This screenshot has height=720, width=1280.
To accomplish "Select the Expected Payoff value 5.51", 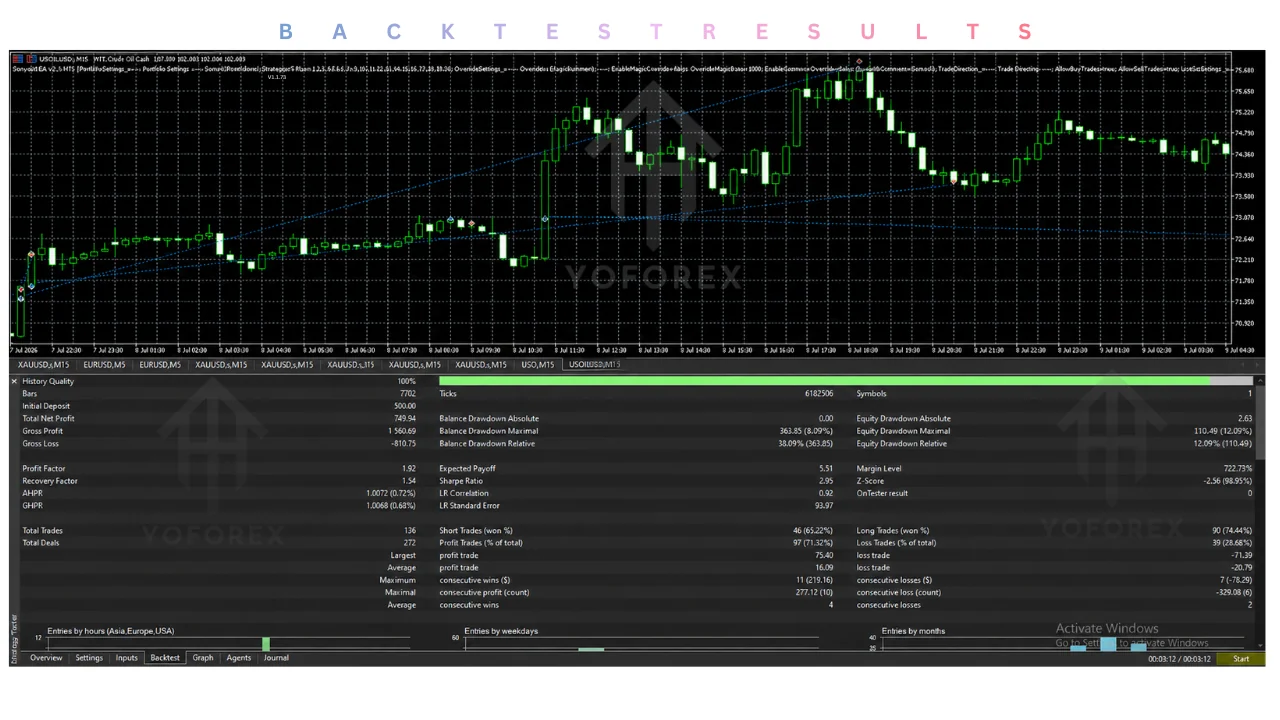I will click(x=826, y=469).
